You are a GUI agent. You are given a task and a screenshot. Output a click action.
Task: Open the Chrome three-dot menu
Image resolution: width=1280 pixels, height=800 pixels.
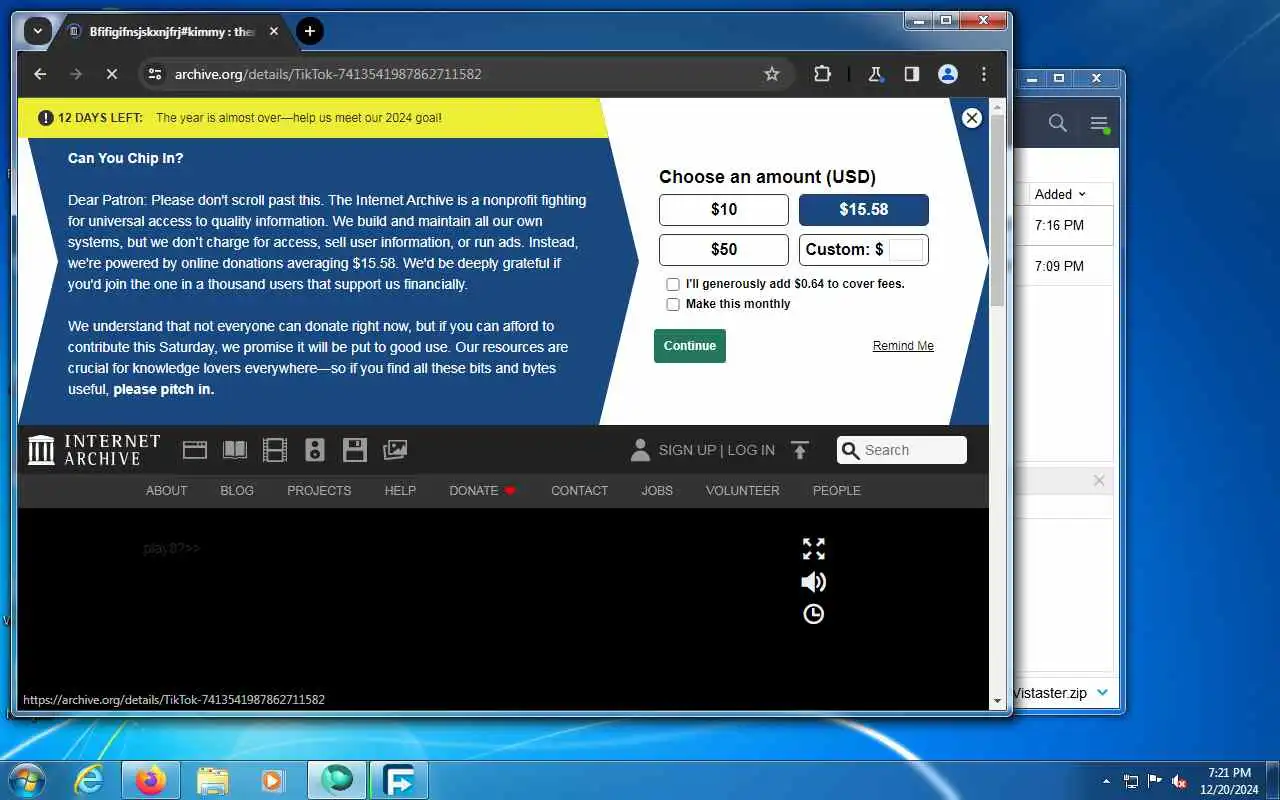pos(984,74)
